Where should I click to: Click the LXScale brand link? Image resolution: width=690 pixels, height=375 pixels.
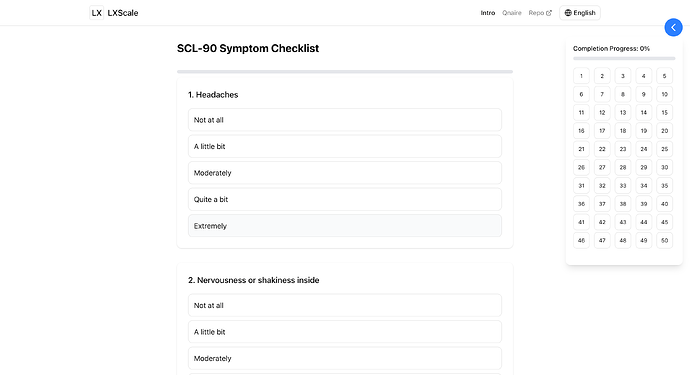tap(123, 13)
